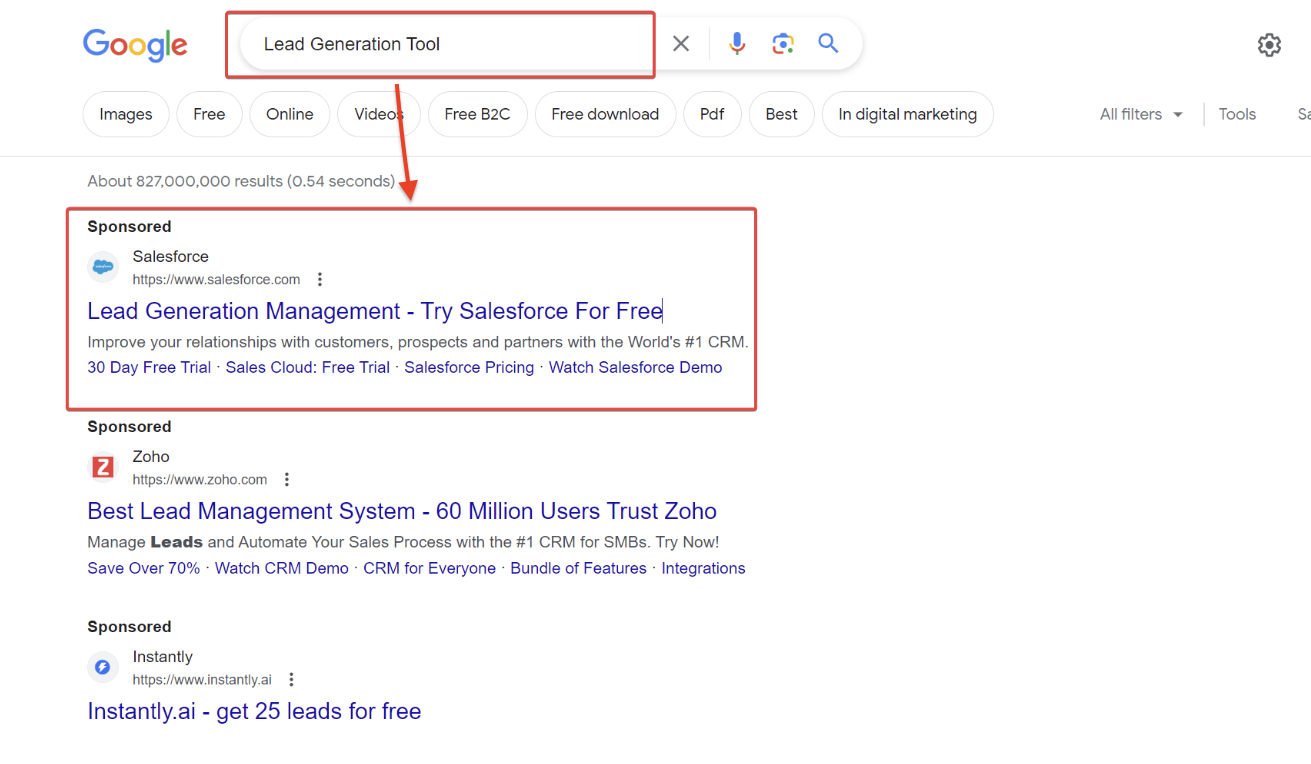
Task: Click the Instantly blue favicon
Action: tap(102, 667)
